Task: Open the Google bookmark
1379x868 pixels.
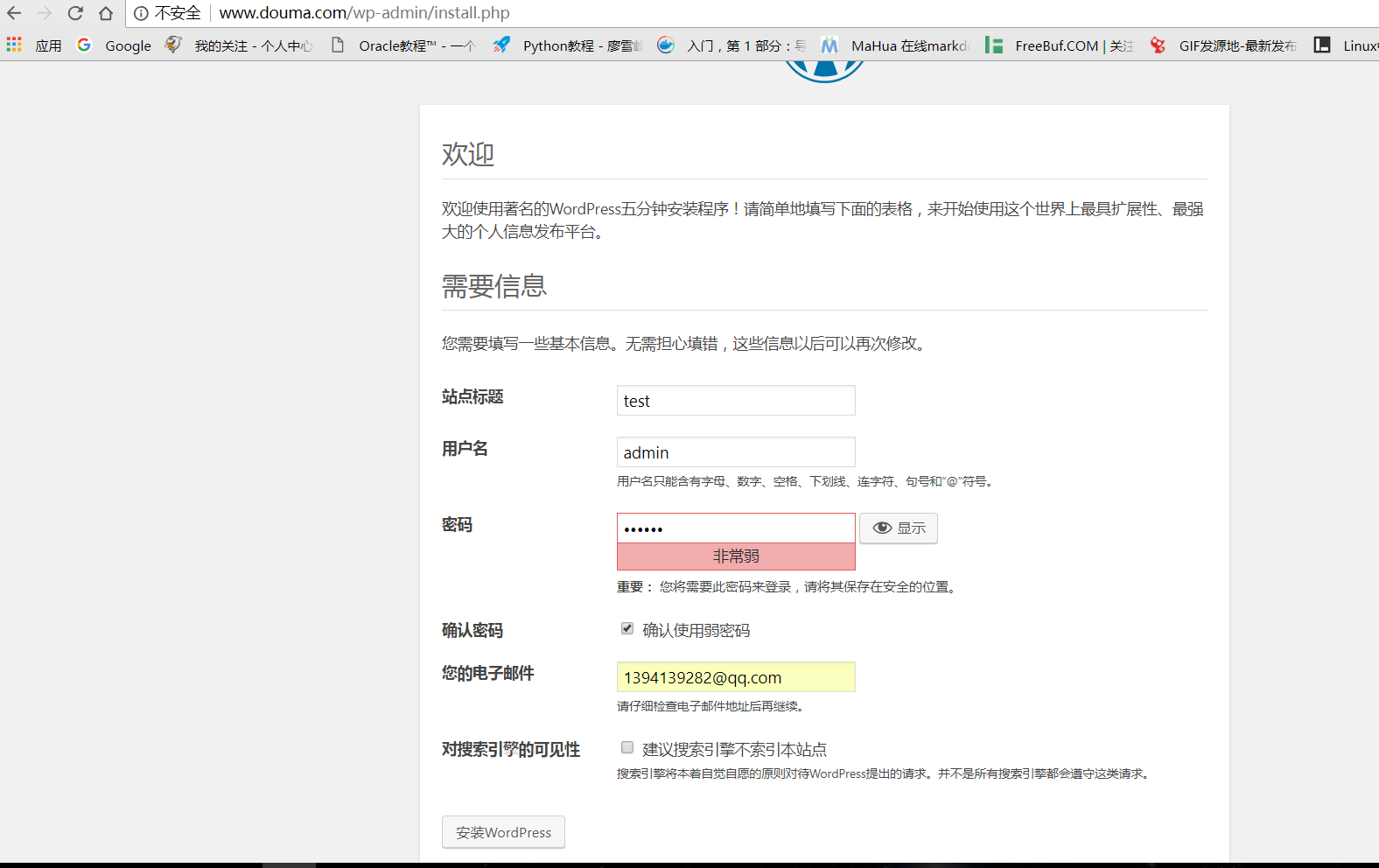Action: [x=115, y=45]
